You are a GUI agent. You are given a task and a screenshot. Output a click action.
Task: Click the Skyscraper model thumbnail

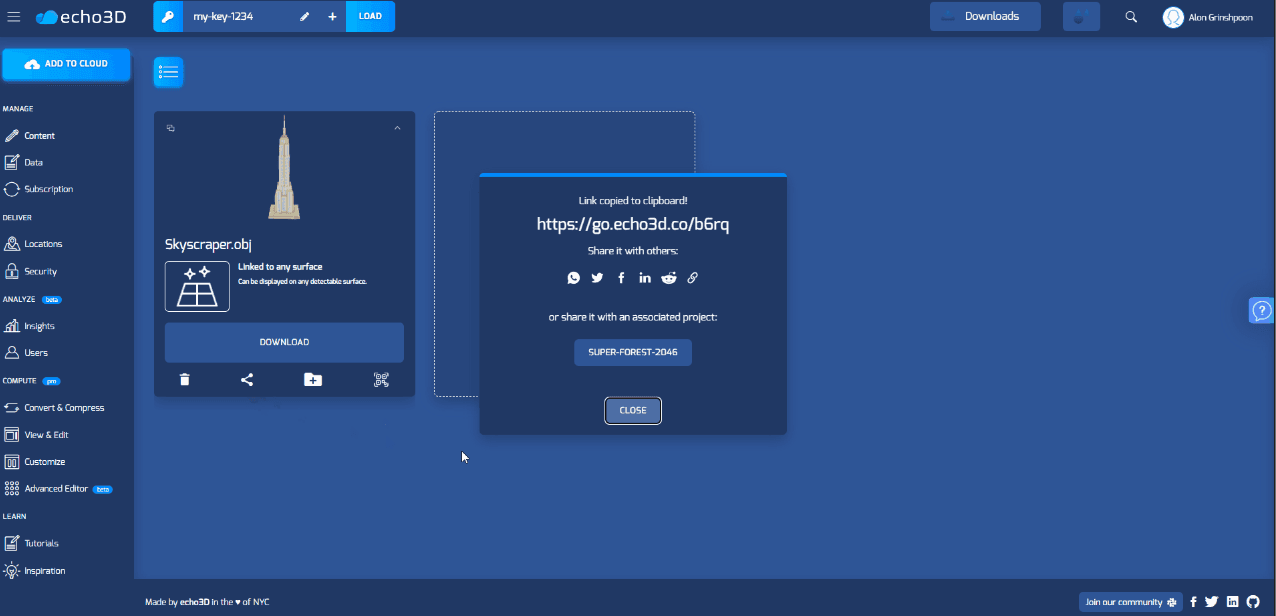coord(284,167)
